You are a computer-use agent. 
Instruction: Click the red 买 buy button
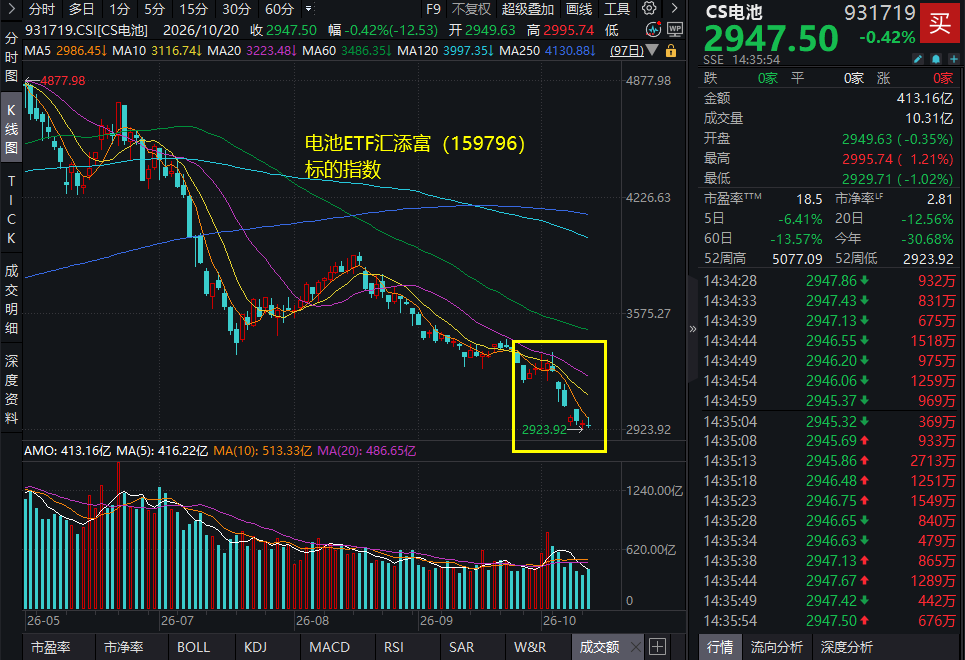pyautogui.click(x=939, y=23)
